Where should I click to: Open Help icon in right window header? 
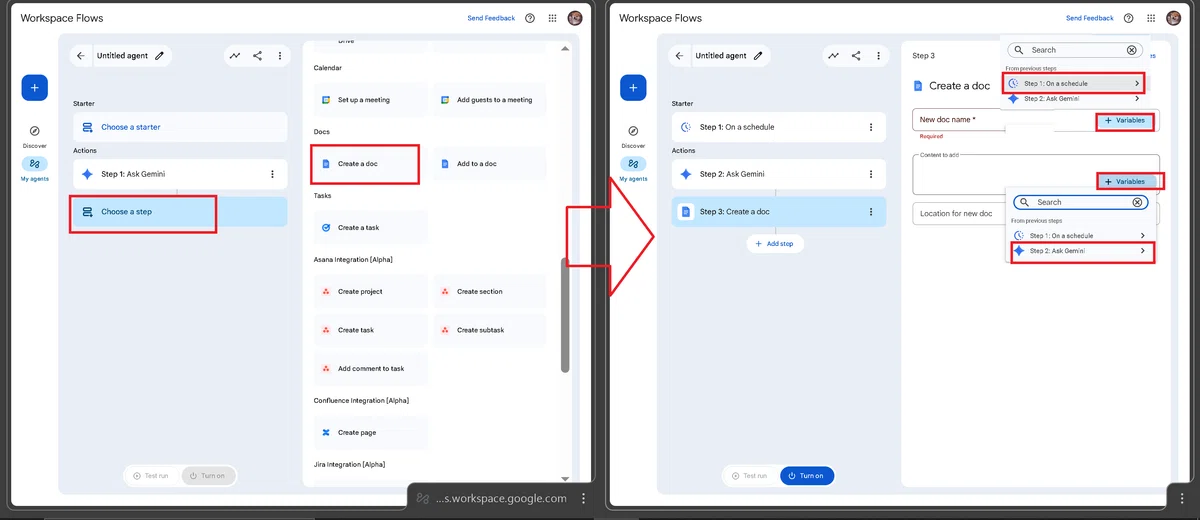(1128, 18)
